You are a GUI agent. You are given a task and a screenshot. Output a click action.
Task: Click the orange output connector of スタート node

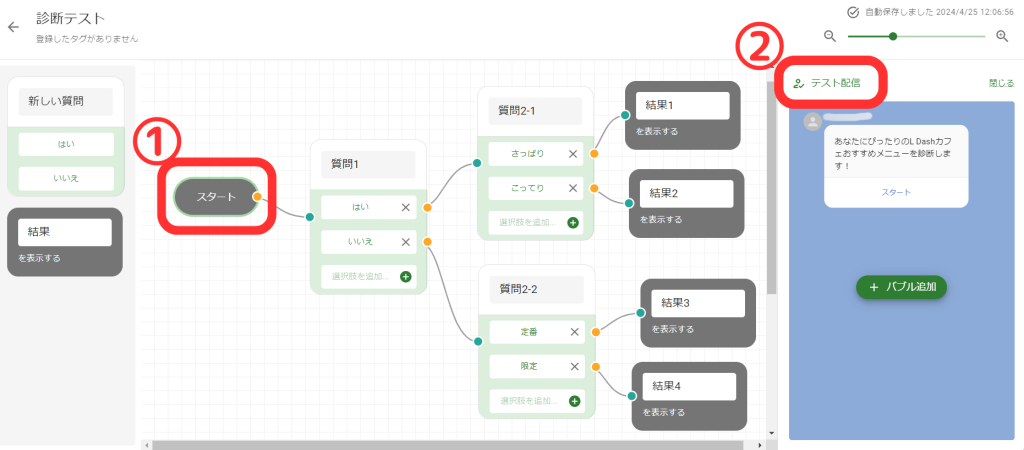pyautogui.click(x=258, y=197)
